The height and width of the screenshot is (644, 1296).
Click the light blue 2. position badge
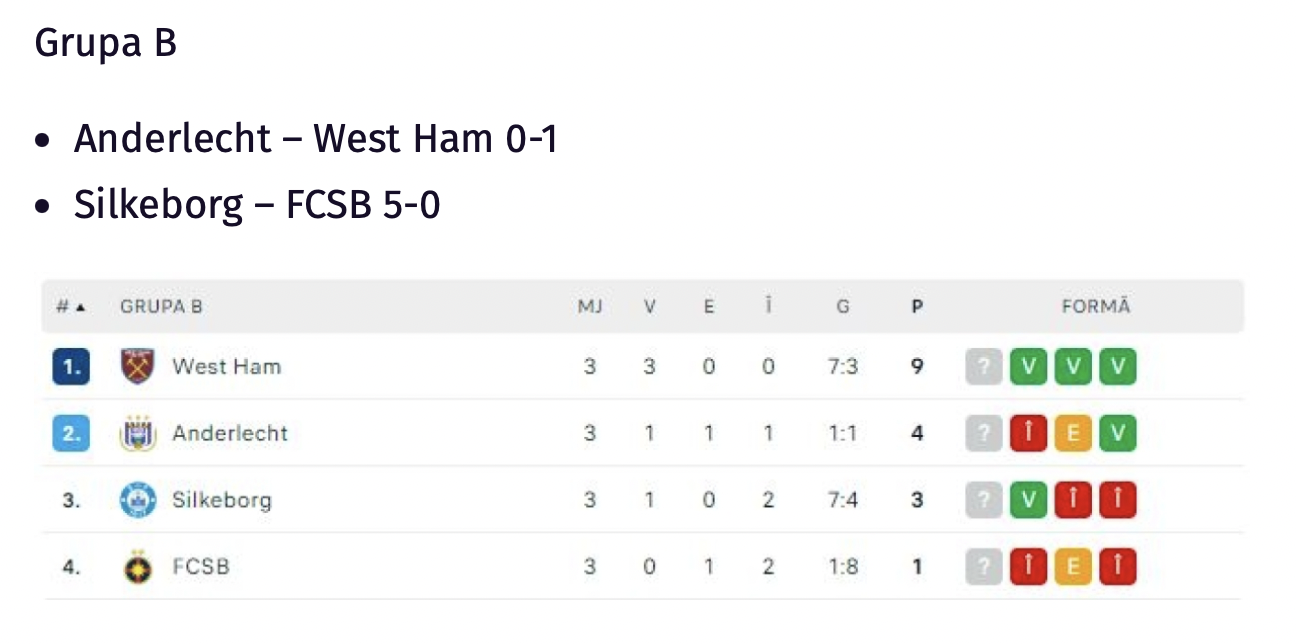(71, 433)
